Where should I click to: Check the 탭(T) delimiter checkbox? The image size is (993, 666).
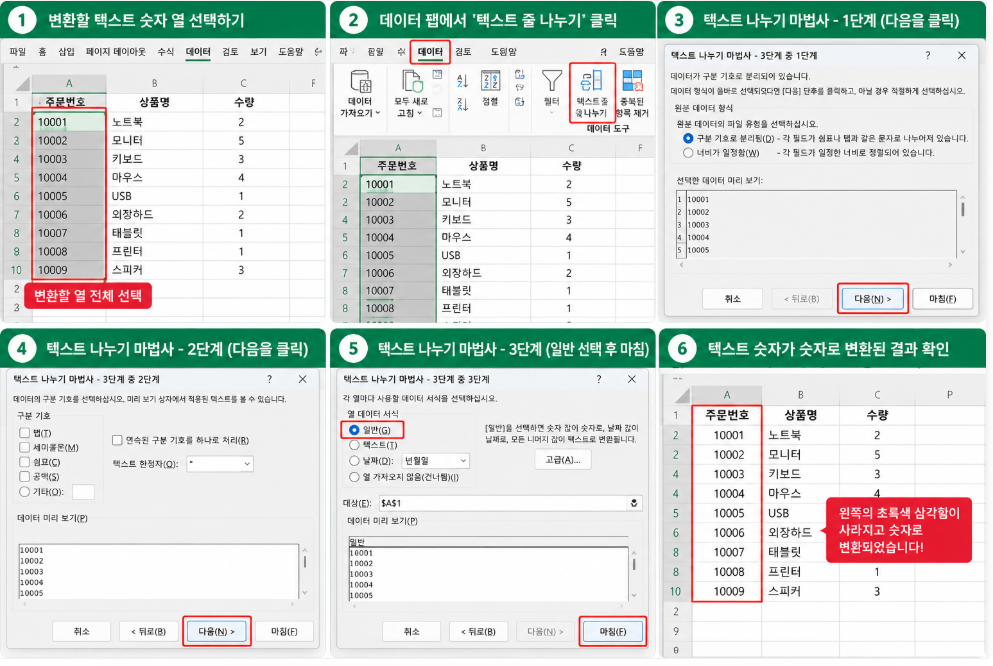[x=25, y=433]
